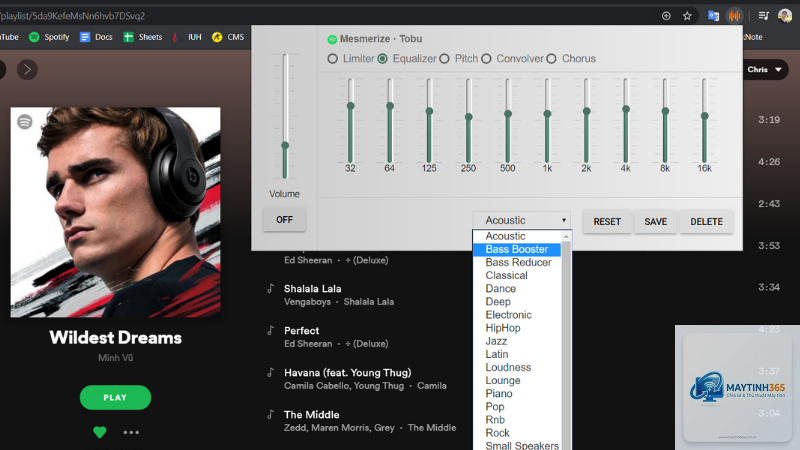Select the Pitch radio button
Viewport: 800px width, 450px height.
point(444,59)
